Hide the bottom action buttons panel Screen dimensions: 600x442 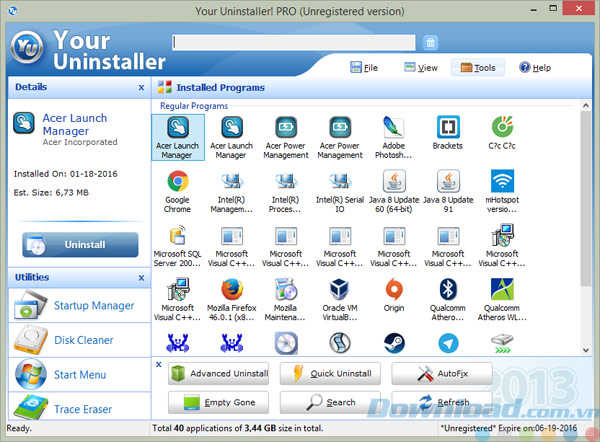[159, 364]
